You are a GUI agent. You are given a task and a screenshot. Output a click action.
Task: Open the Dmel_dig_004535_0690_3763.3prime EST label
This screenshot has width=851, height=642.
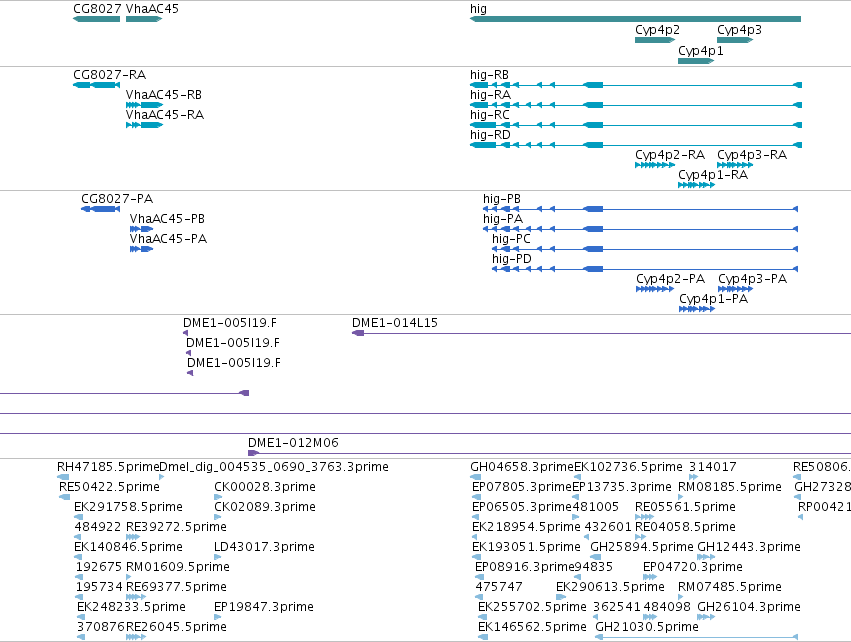click(275, 467)
